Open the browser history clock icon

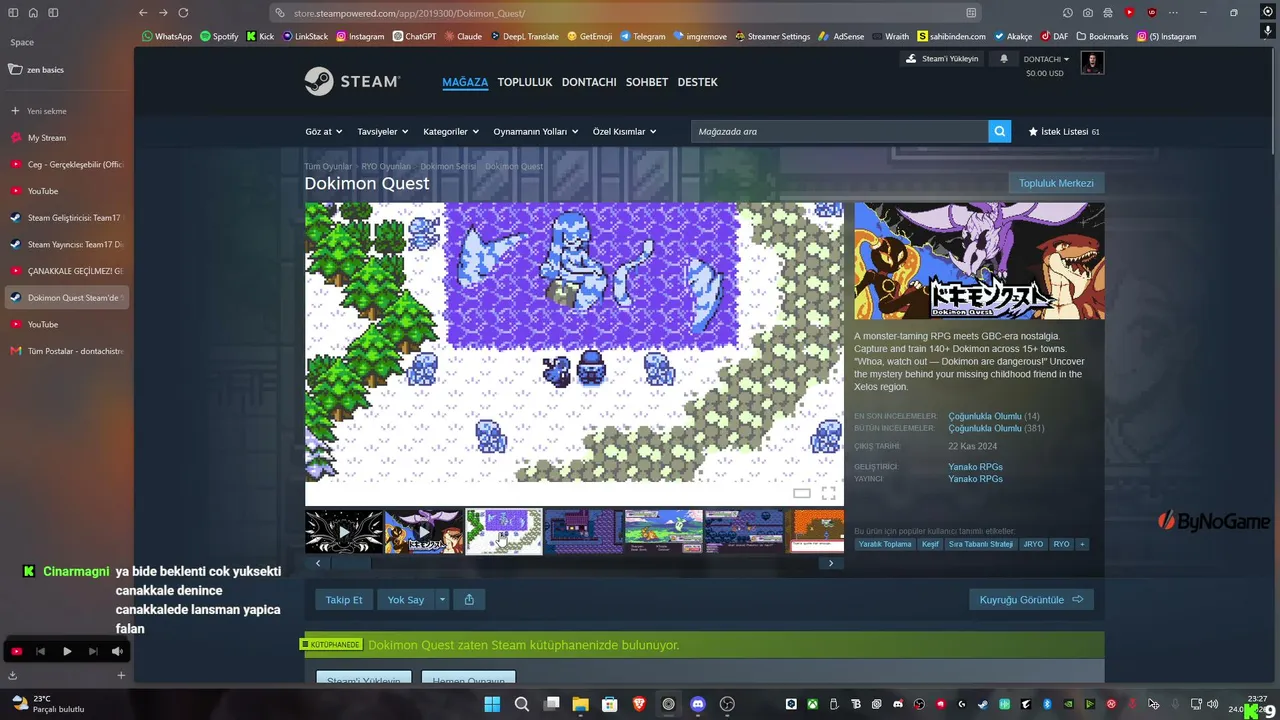pos(1068,13)
